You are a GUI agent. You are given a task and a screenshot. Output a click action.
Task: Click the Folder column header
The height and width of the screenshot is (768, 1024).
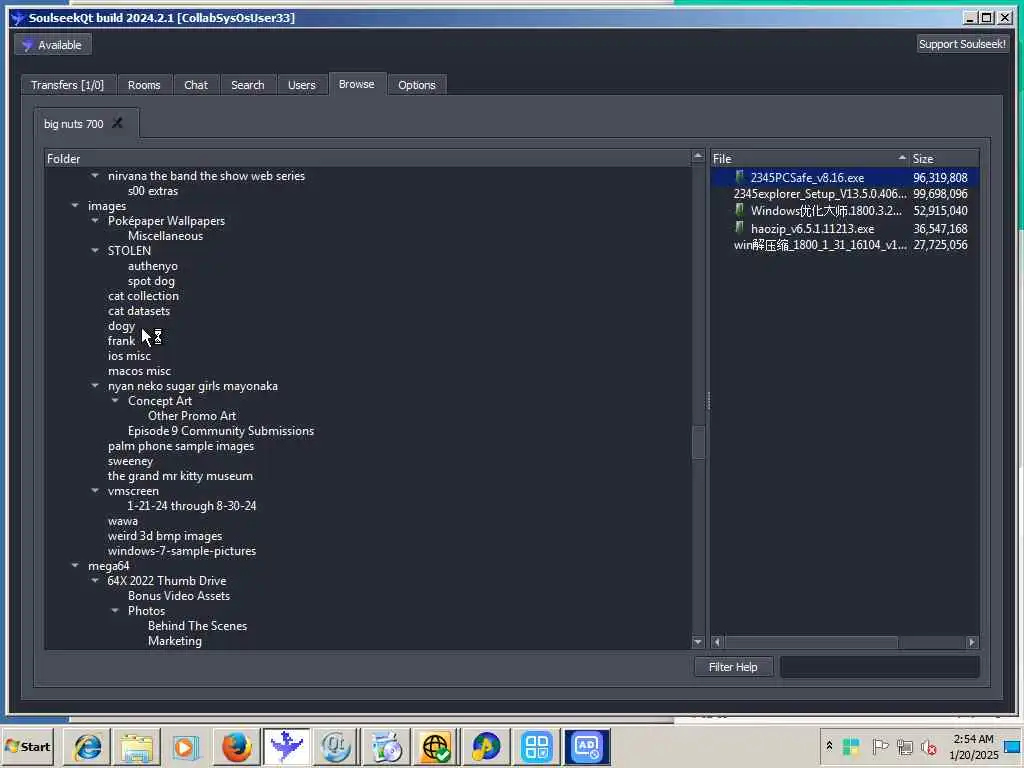click(368, 159)
